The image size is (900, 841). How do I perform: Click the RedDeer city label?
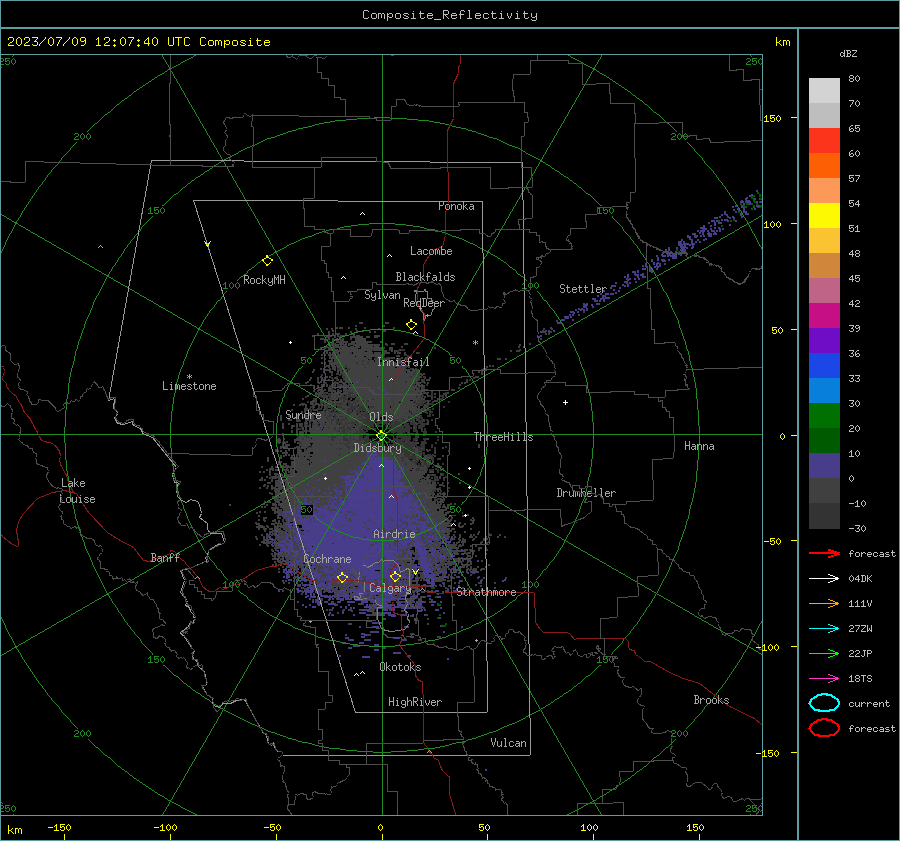[424, 303]
